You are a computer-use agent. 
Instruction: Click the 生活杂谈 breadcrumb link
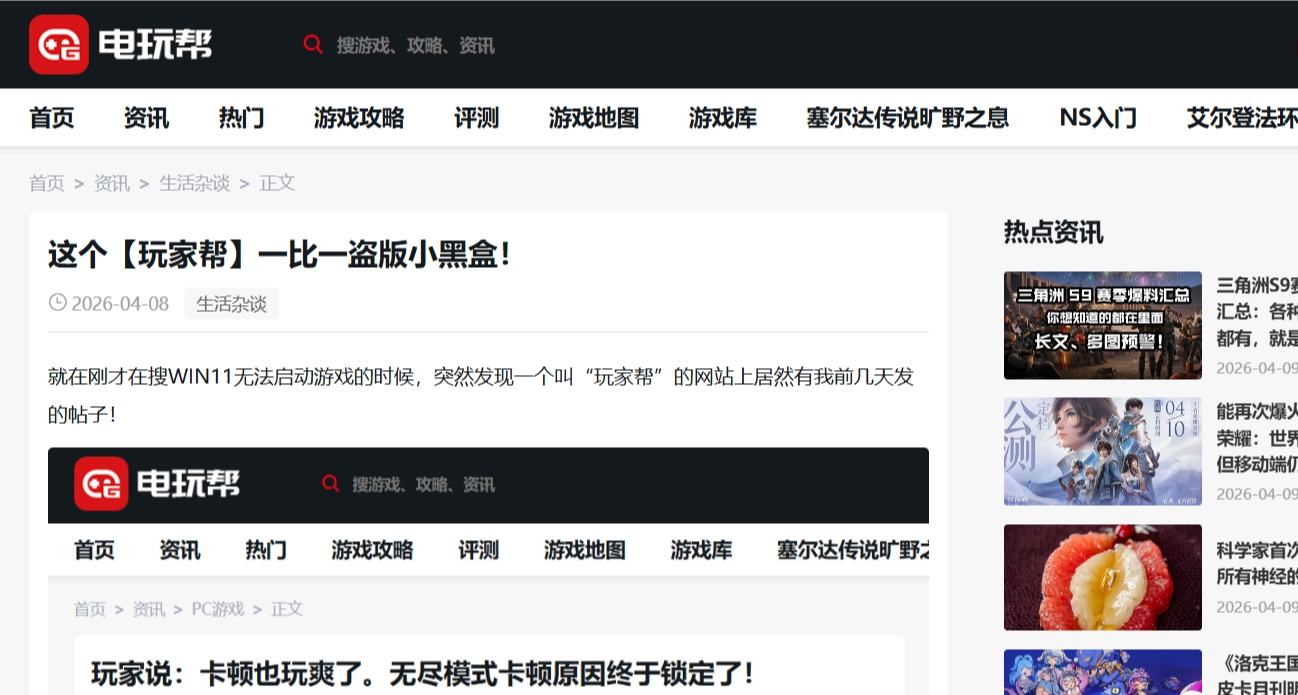tap(194, 183)
